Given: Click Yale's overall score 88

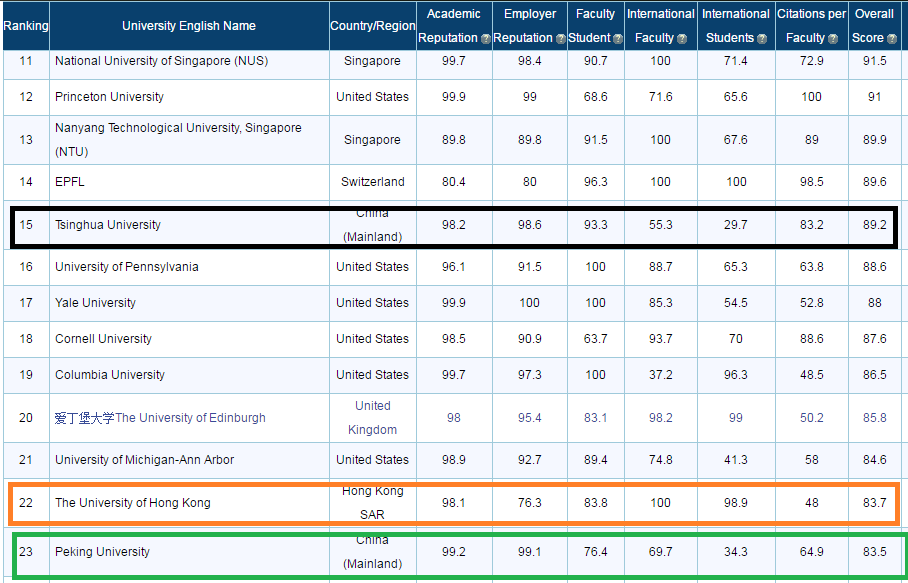Looking at the screenshot, I should point(874,303).
